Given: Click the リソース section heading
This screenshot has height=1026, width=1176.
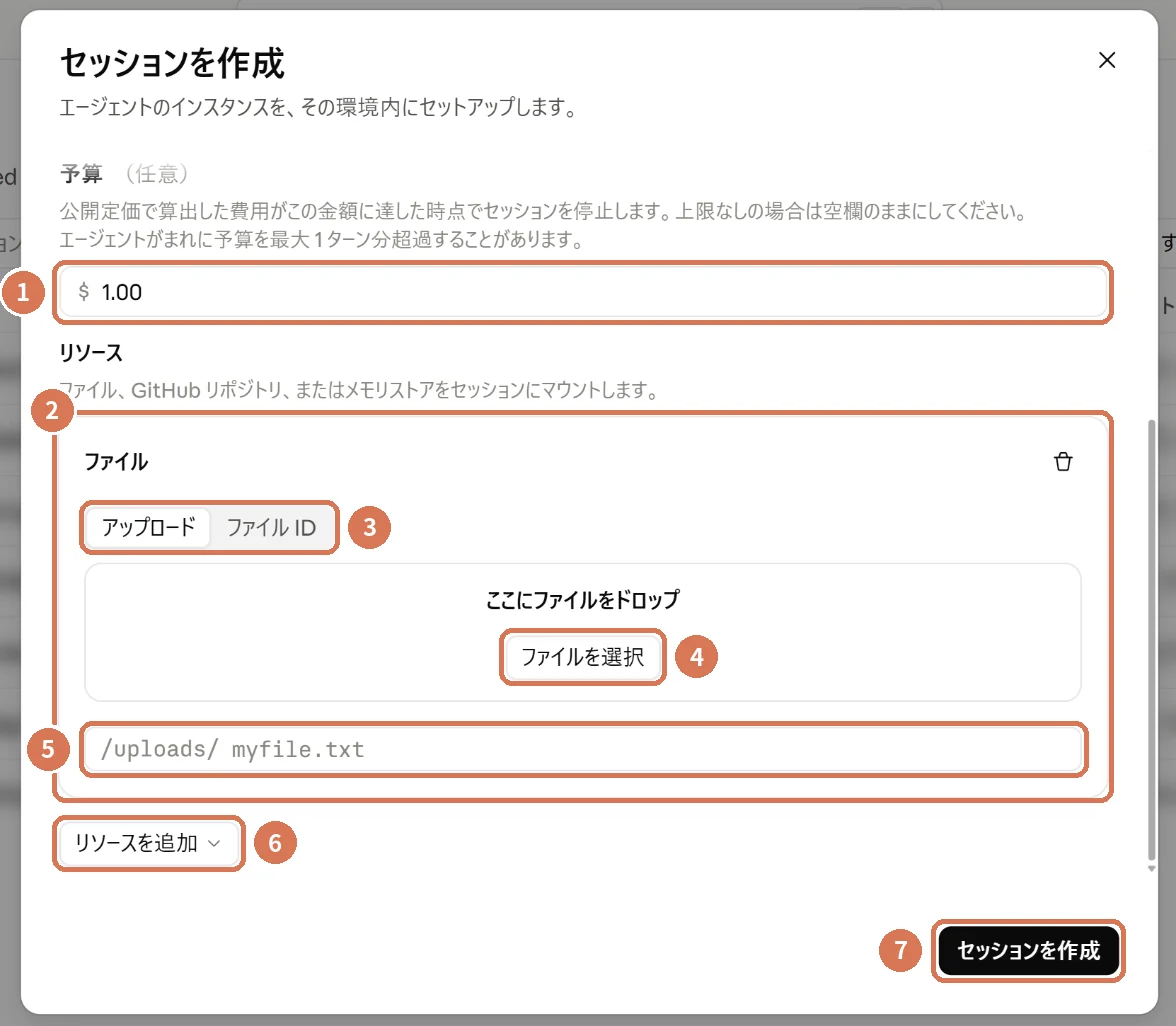Looking at the screenshot, I should [x=91, y=352].
